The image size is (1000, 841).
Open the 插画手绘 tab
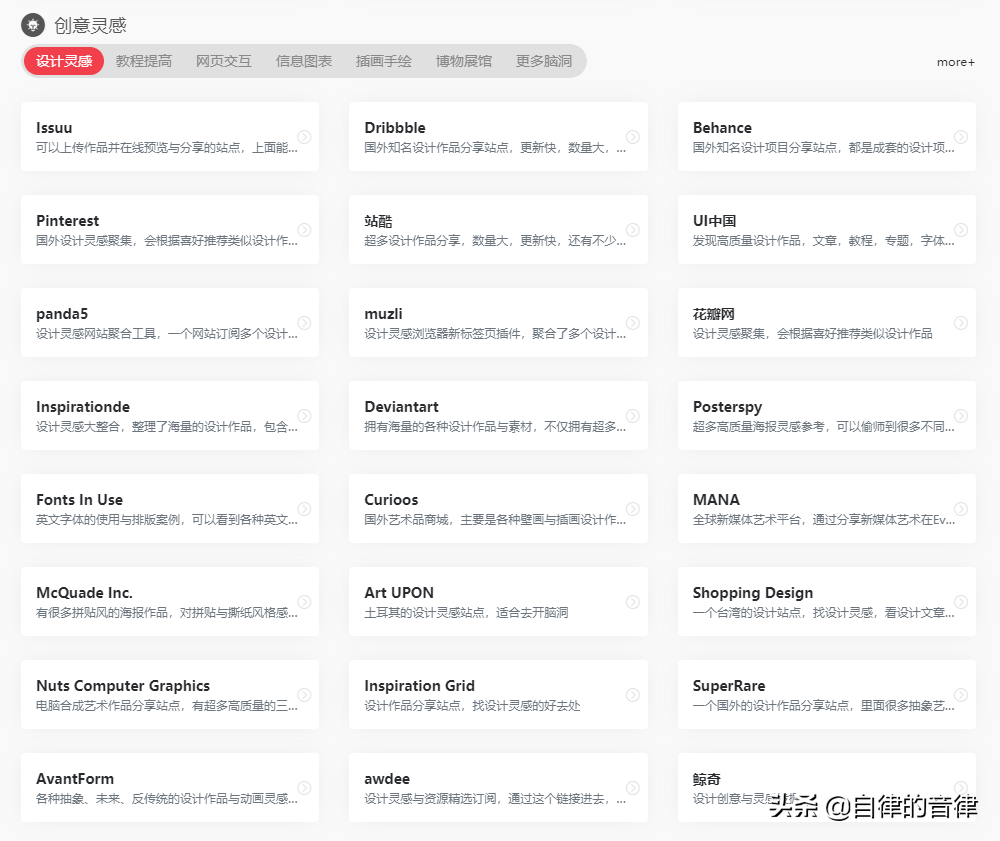point(384,61)
